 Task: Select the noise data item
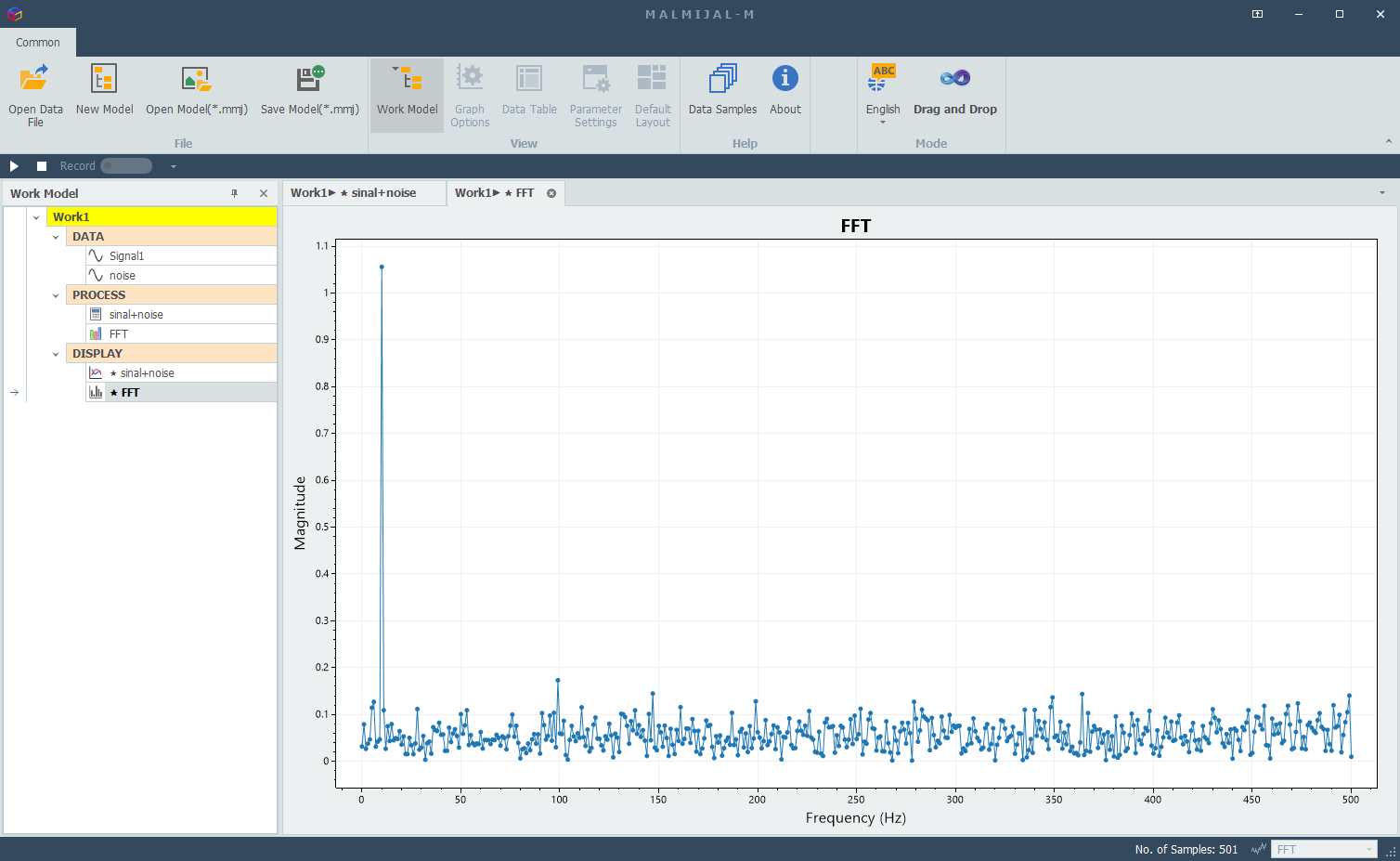pos(181,276)
